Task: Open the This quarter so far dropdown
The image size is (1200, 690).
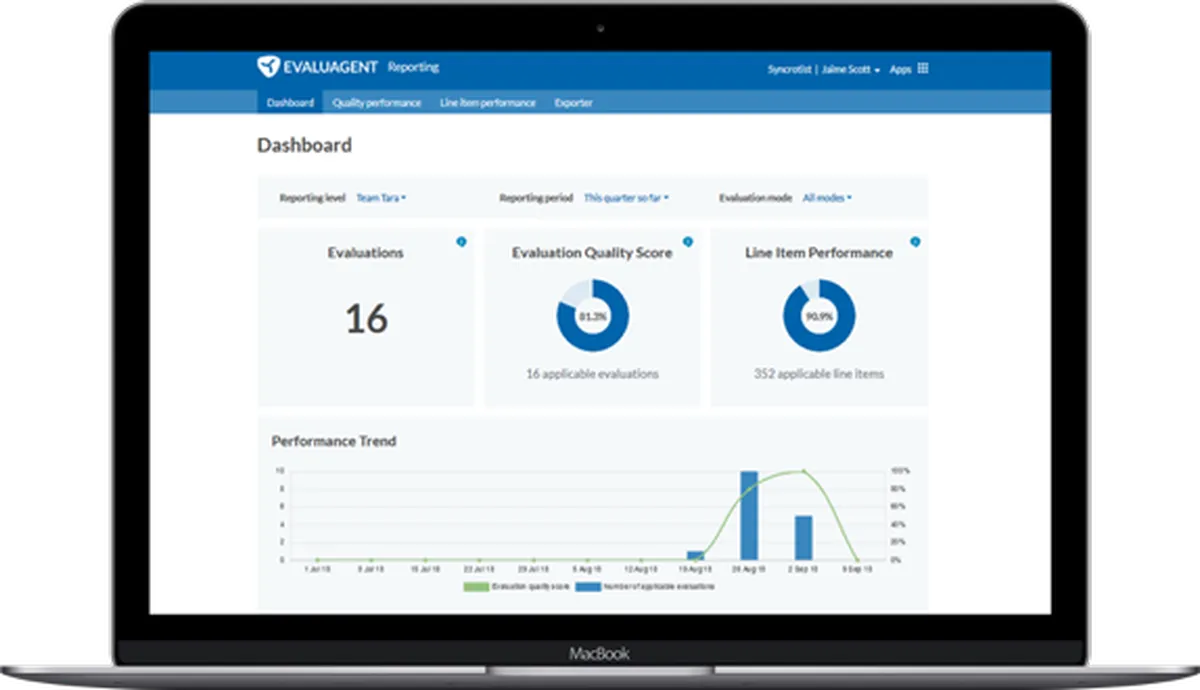Action: coord(626,198)
